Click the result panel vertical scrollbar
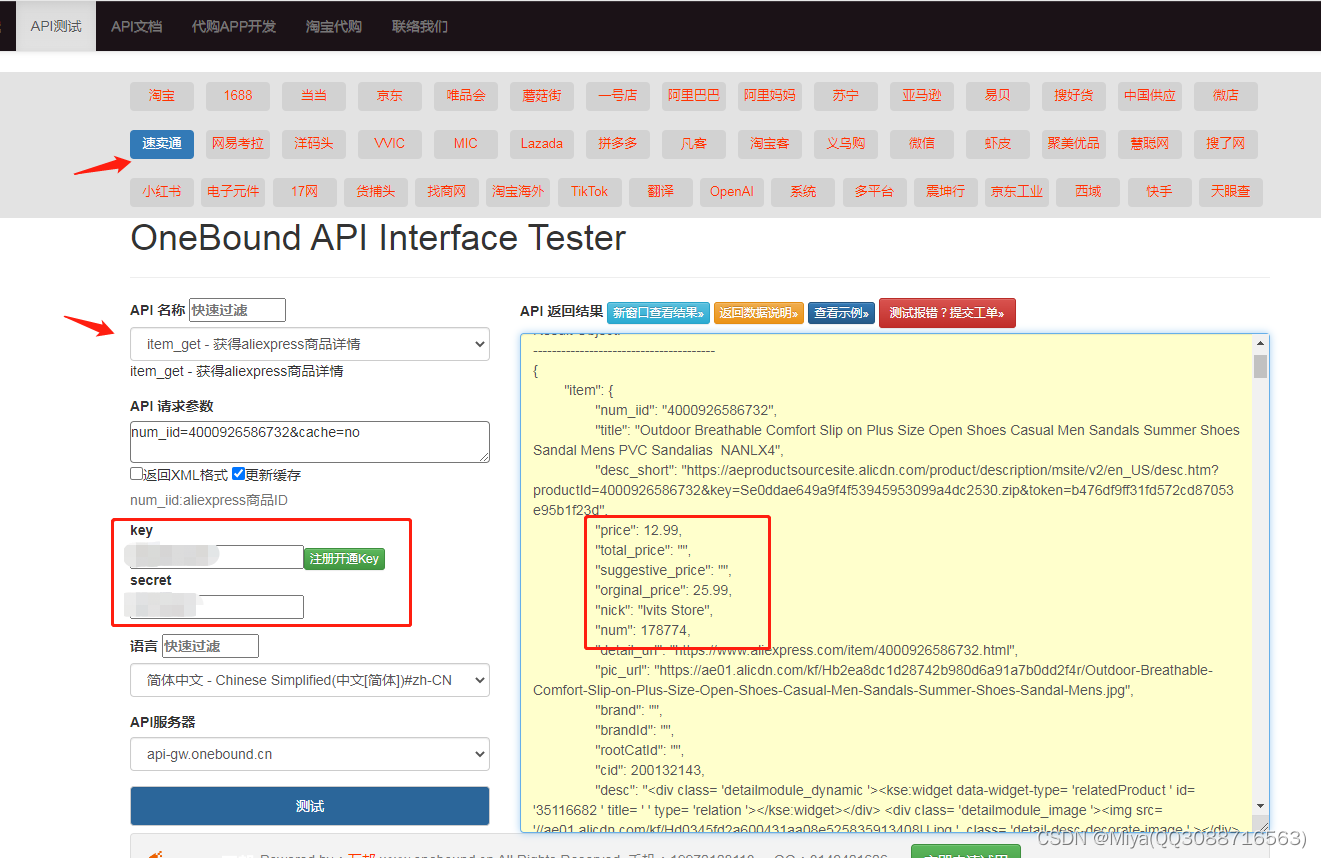1321x858 pixels. tap(1260, 575)
